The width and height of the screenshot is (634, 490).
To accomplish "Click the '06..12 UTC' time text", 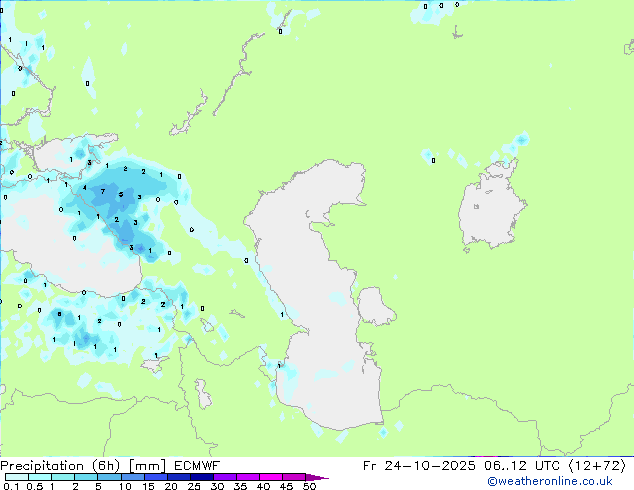I will pyautogui.click(x=521, y=466).
